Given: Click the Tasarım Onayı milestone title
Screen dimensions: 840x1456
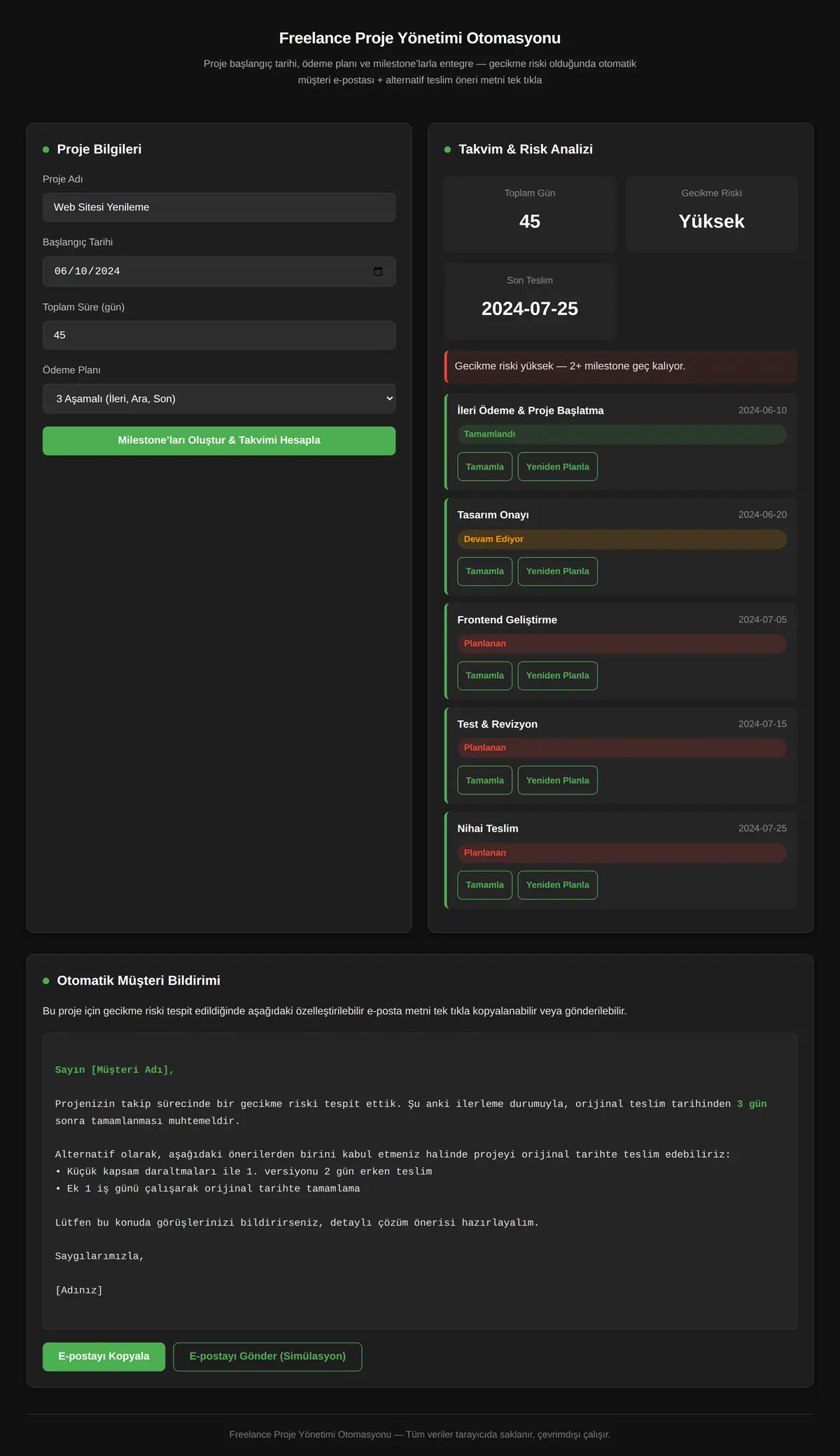Looking at the screenshot, I should [x=493, y=514].
